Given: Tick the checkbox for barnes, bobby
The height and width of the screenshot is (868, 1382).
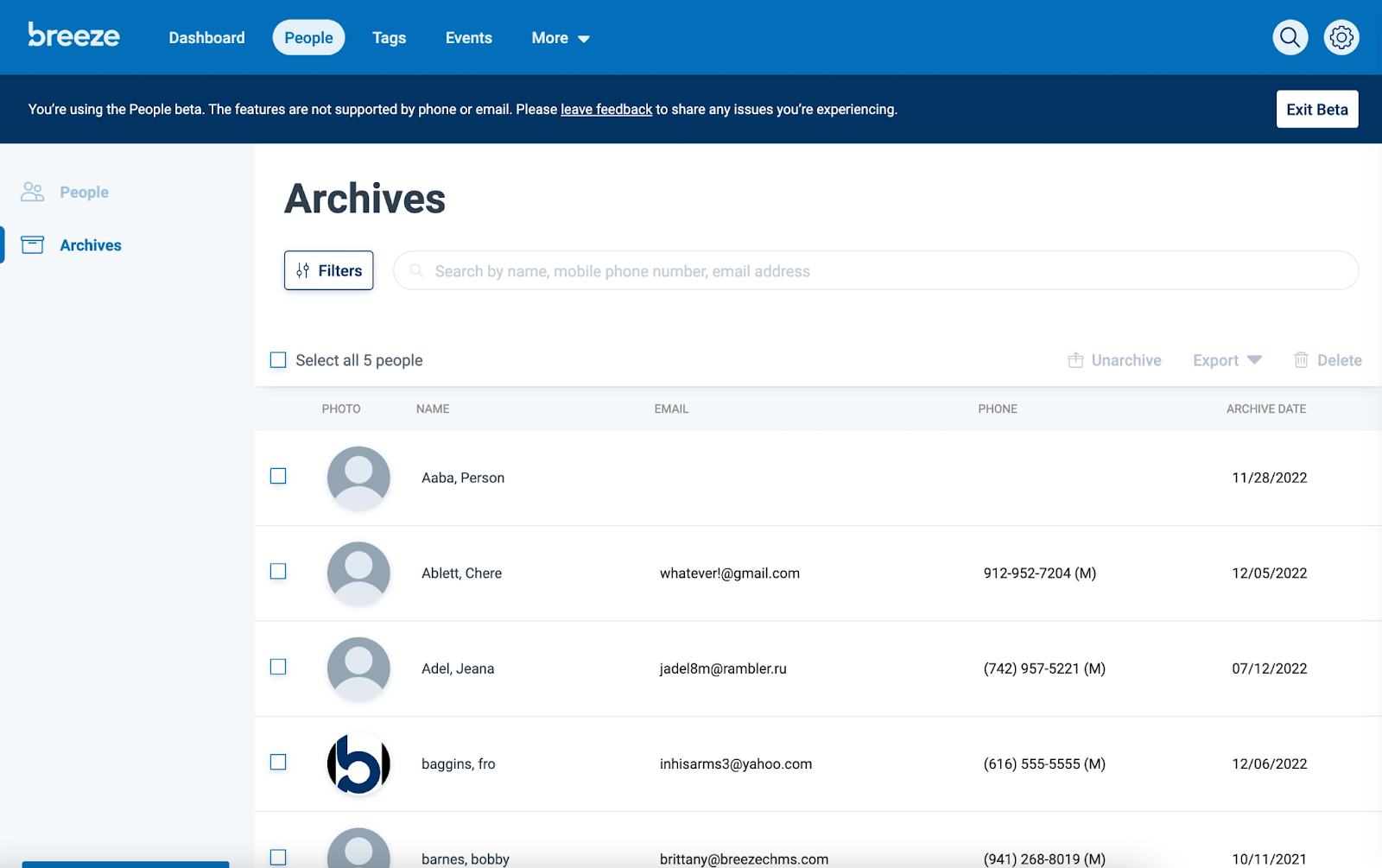Looking at the screenshot, I should 278,858.
